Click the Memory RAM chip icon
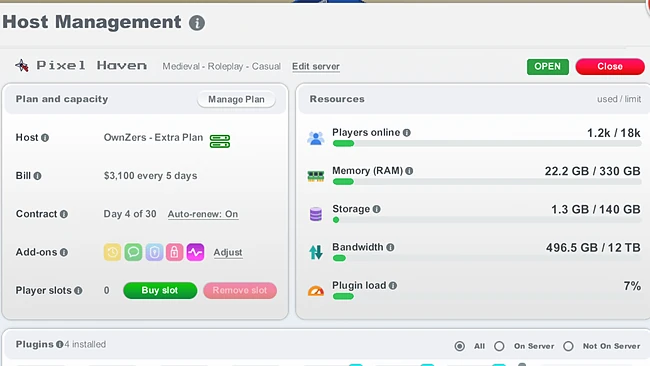Viewport: 650px width, 366px height. point(315,176)
